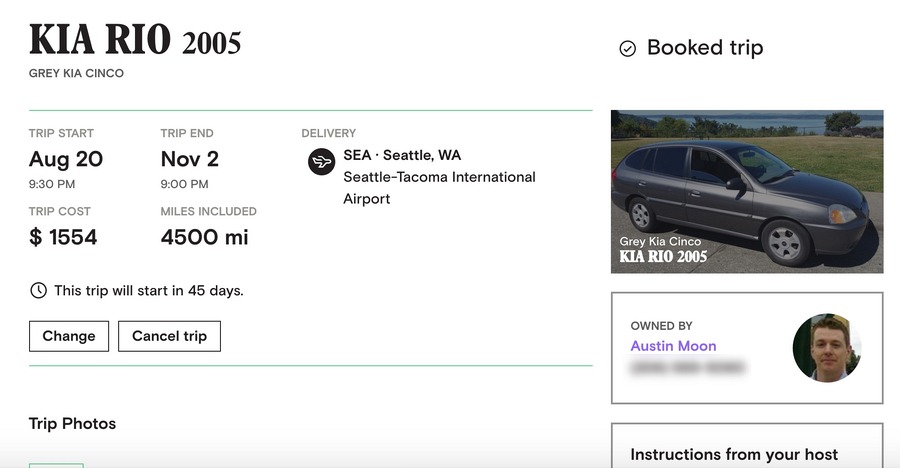This screenshot has width=900, height=468.
Task: Click the airplane delivery icon
Action: pos(321,162)
